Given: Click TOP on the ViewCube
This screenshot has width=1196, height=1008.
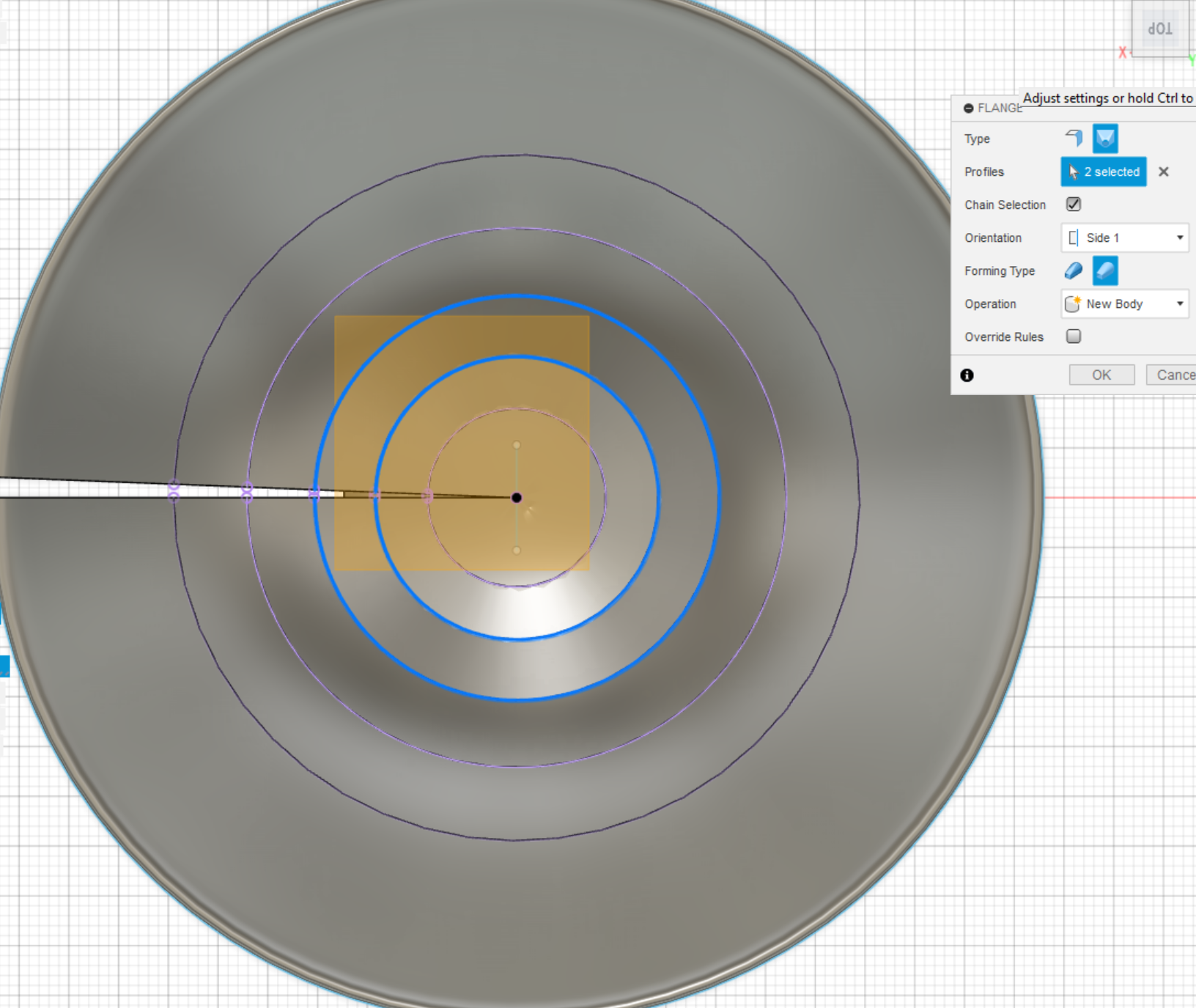Looking at the screenshot, I should [1159, 29].
